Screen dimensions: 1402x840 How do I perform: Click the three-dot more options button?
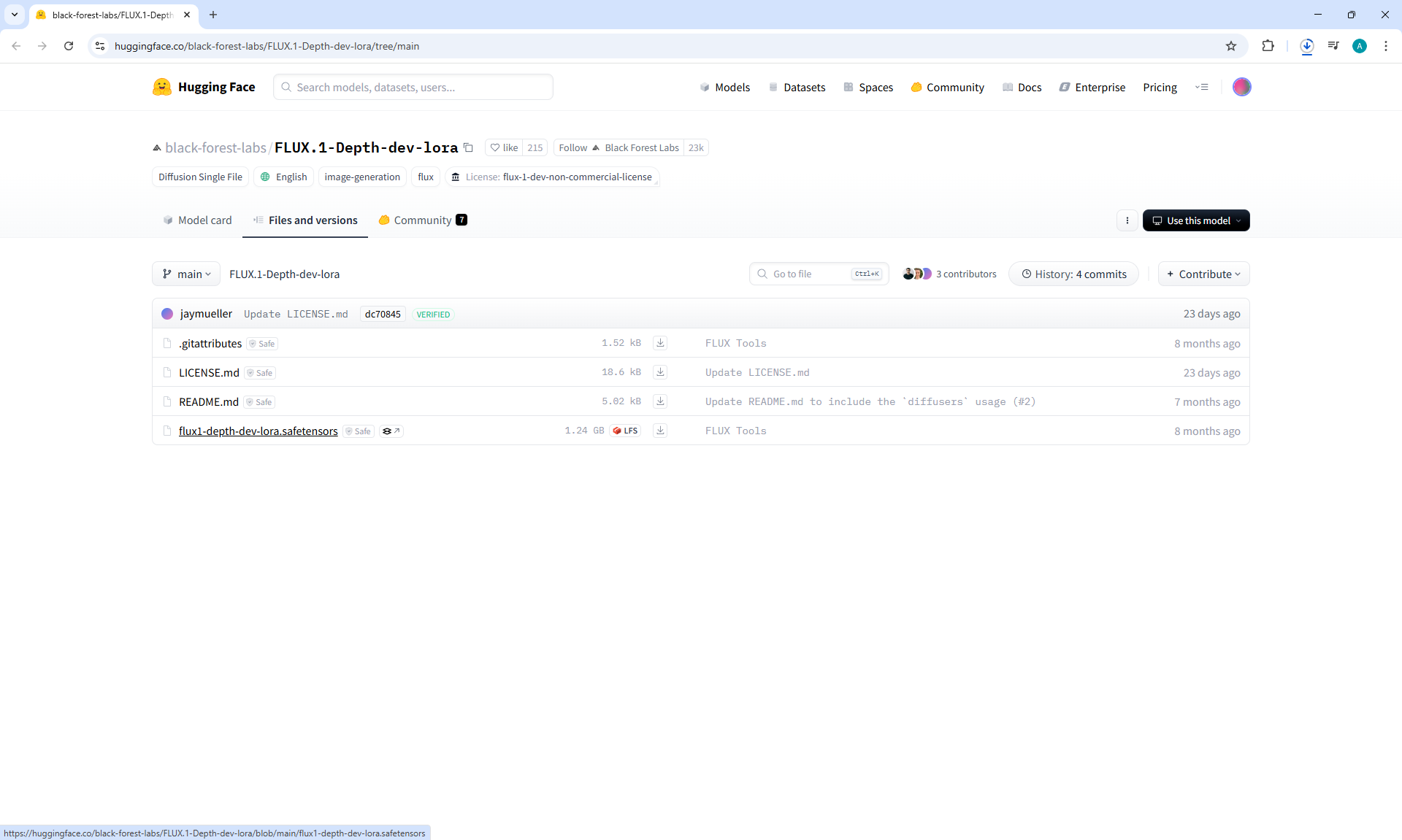pyautogui.click(x=1127, y=220)
